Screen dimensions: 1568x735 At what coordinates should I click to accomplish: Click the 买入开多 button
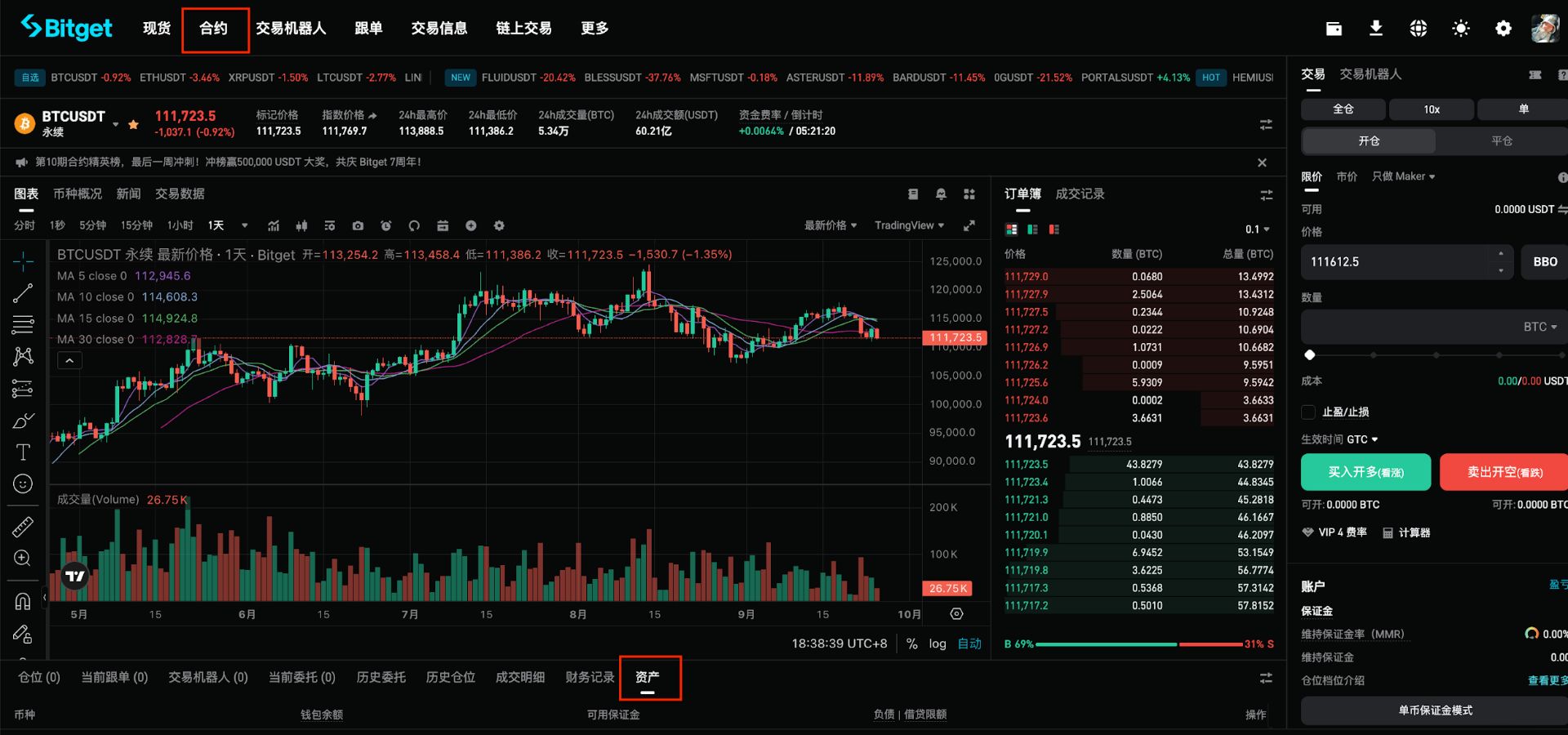[1365, 472]
